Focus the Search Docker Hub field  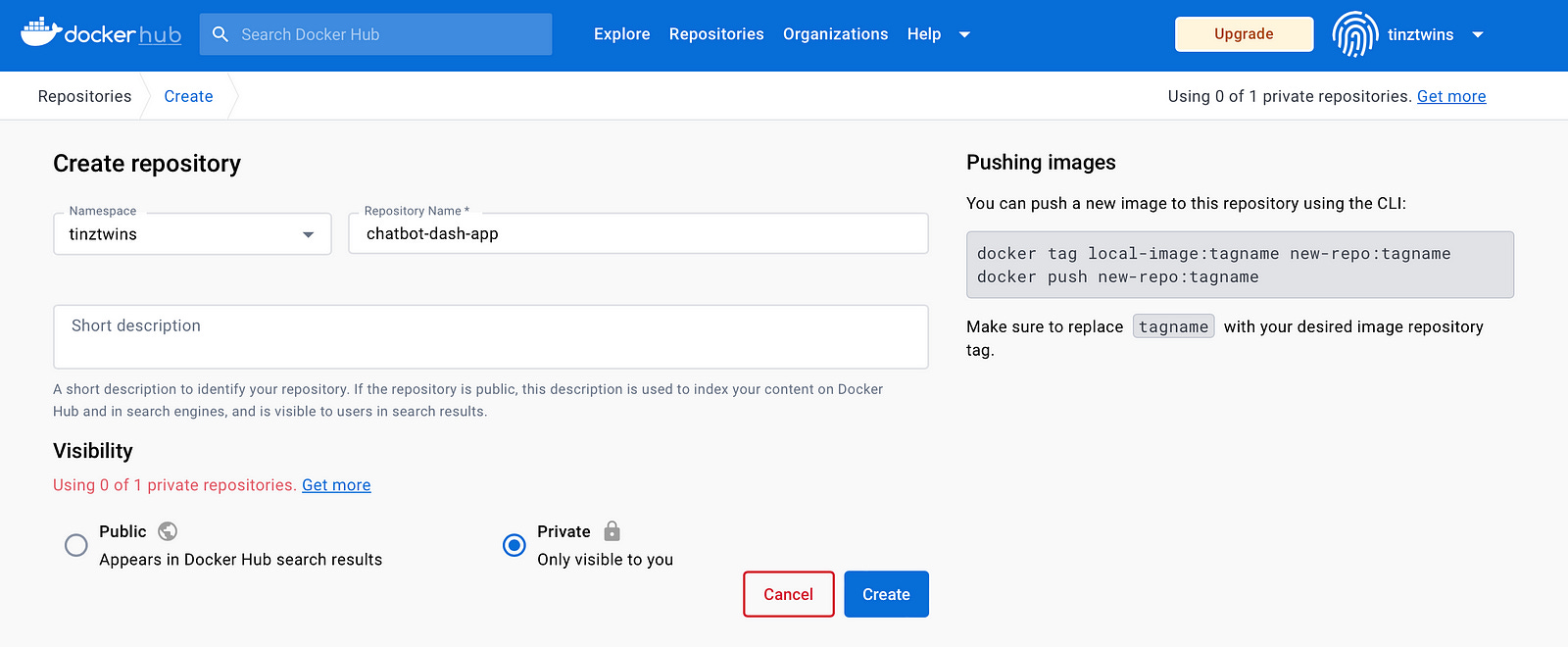pyautogui.click(x=376, y=34)
